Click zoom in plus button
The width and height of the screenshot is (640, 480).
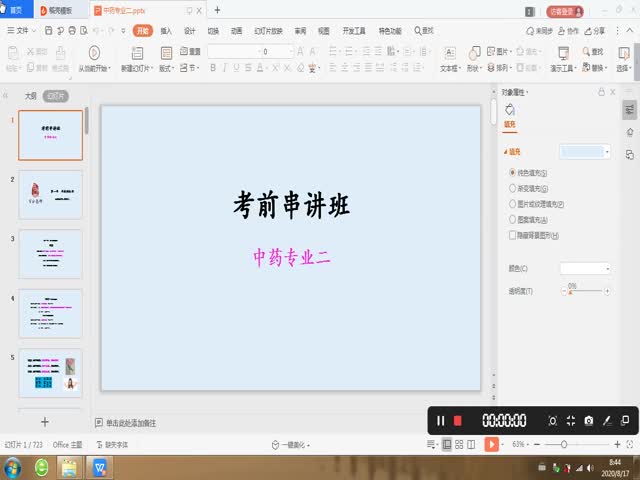click(x=617, y=444)
